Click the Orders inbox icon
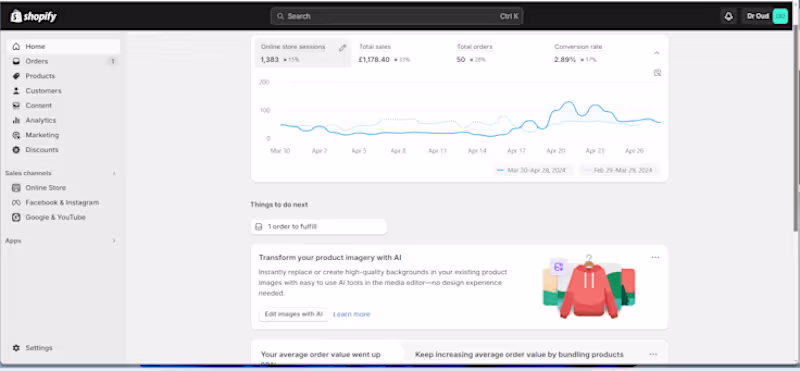The image size is (800, 371). 16,61
